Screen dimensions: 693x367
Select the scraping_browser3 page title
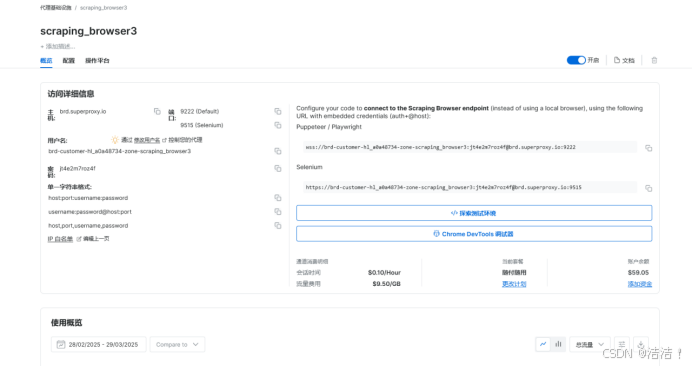tap(88, 31)
